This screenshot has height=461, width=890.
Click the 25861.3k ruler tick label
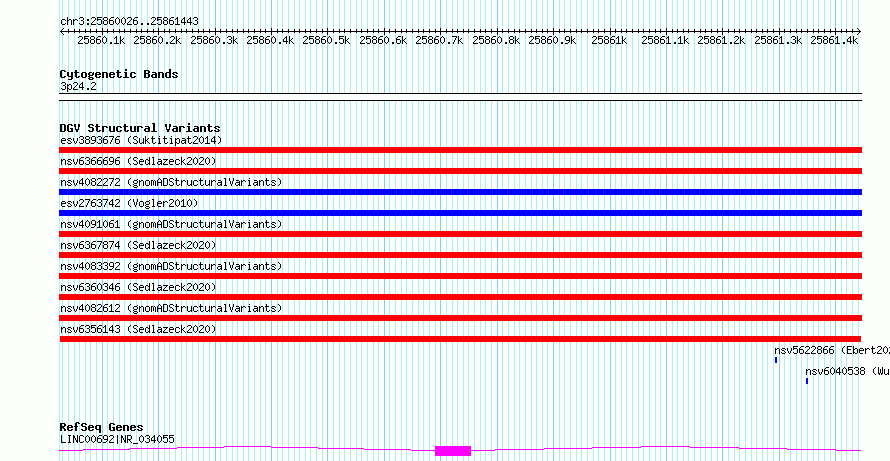pos(778,40)
